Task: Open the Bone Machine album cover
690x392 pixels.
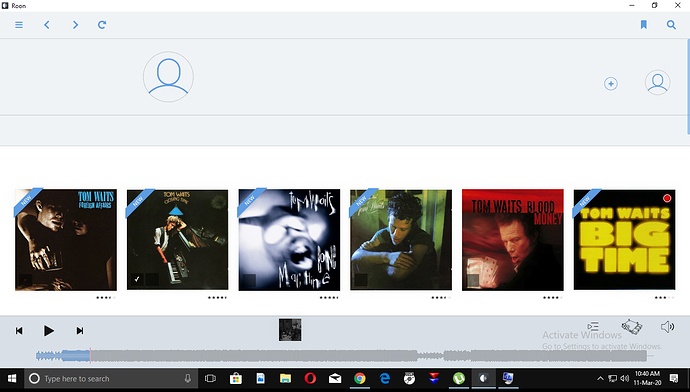Action: (x=289, y=240)
